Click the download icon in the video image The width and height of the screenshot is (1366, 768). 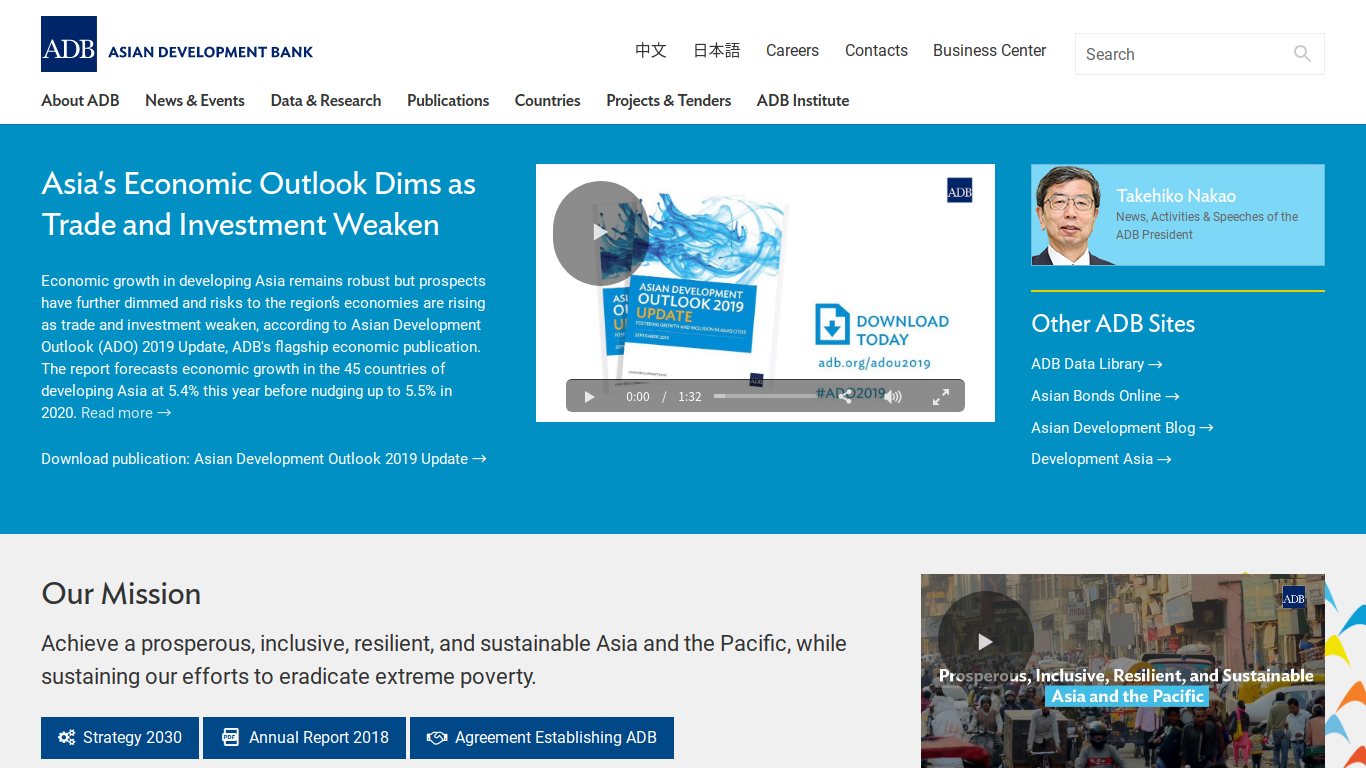(832, 325)
